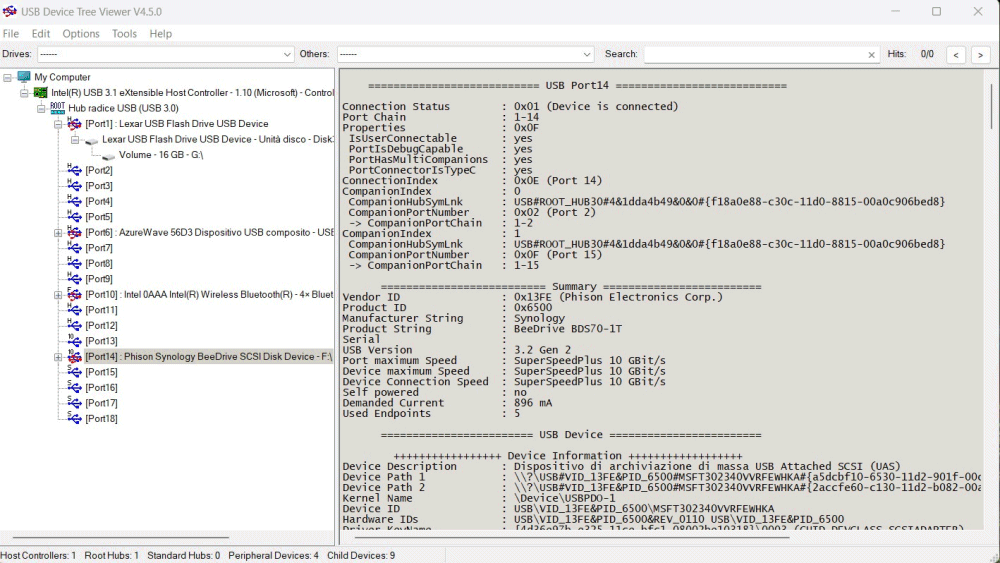Click the USB icon beside Port9
1000x563 pixels.
coord(75,279)
